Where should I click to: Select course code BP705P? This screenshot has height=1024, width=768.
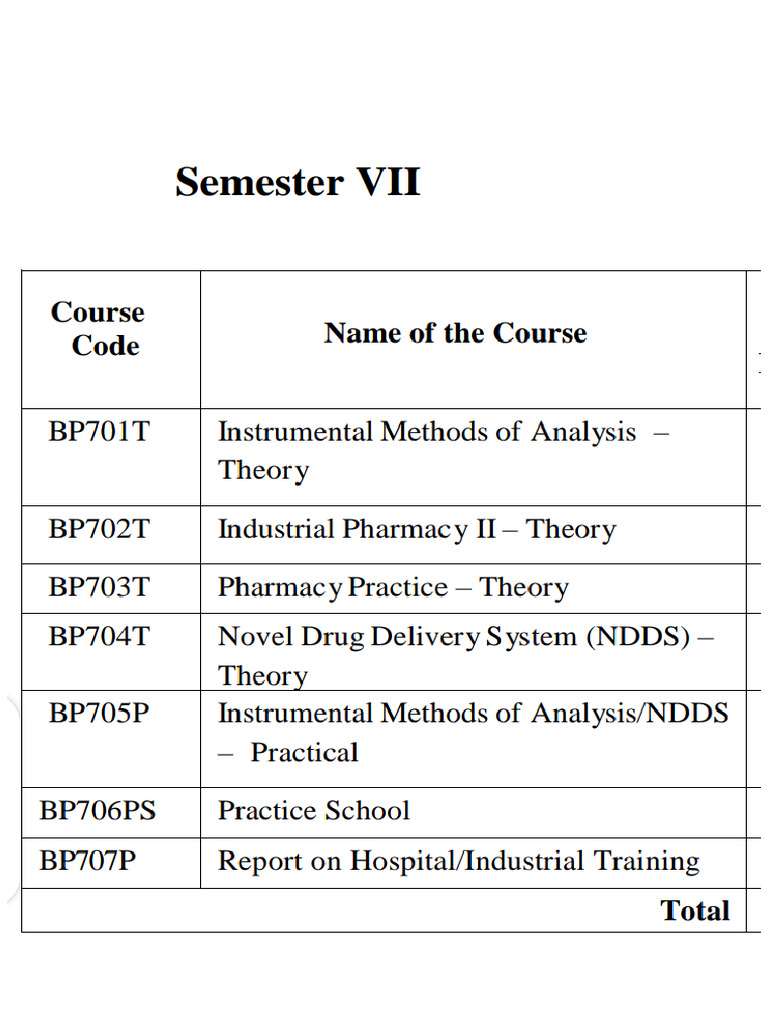pyautogui.click(x=98, y=713)
